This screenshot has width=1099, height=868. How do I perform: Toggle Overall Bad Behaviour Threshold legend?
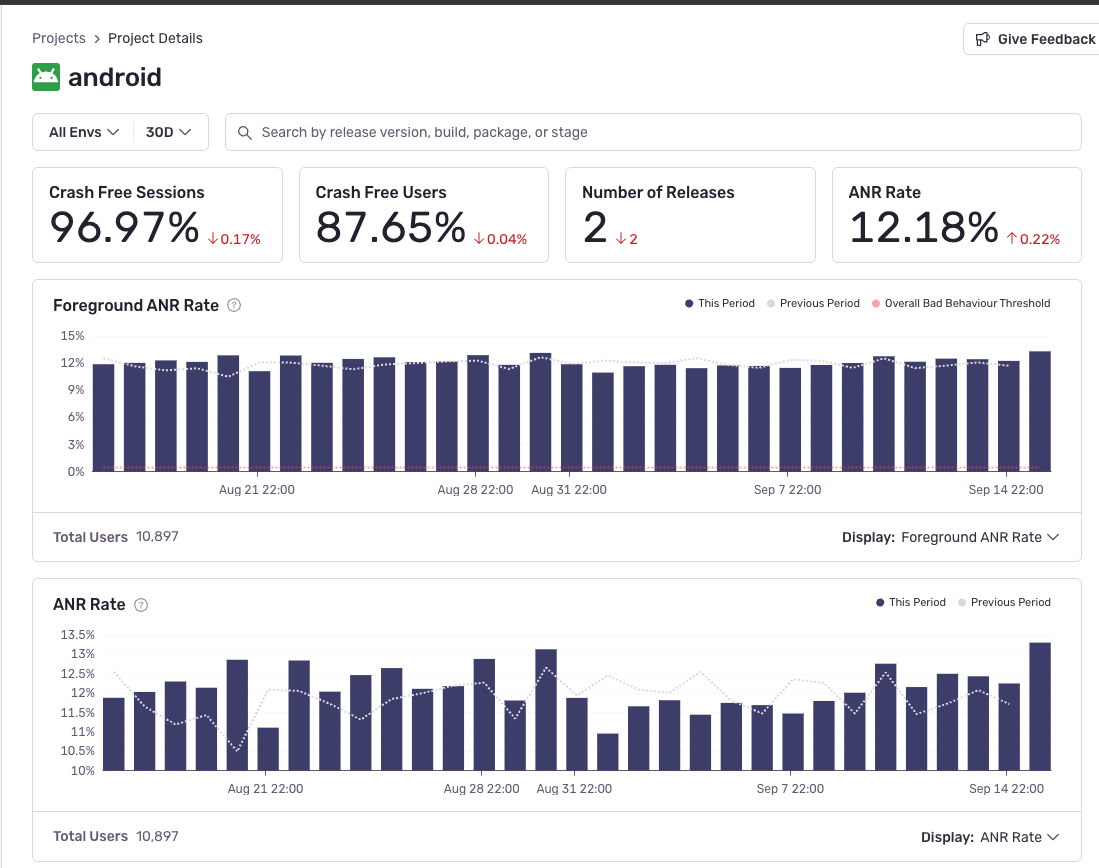pyautogui.click(x=960, y=303)
